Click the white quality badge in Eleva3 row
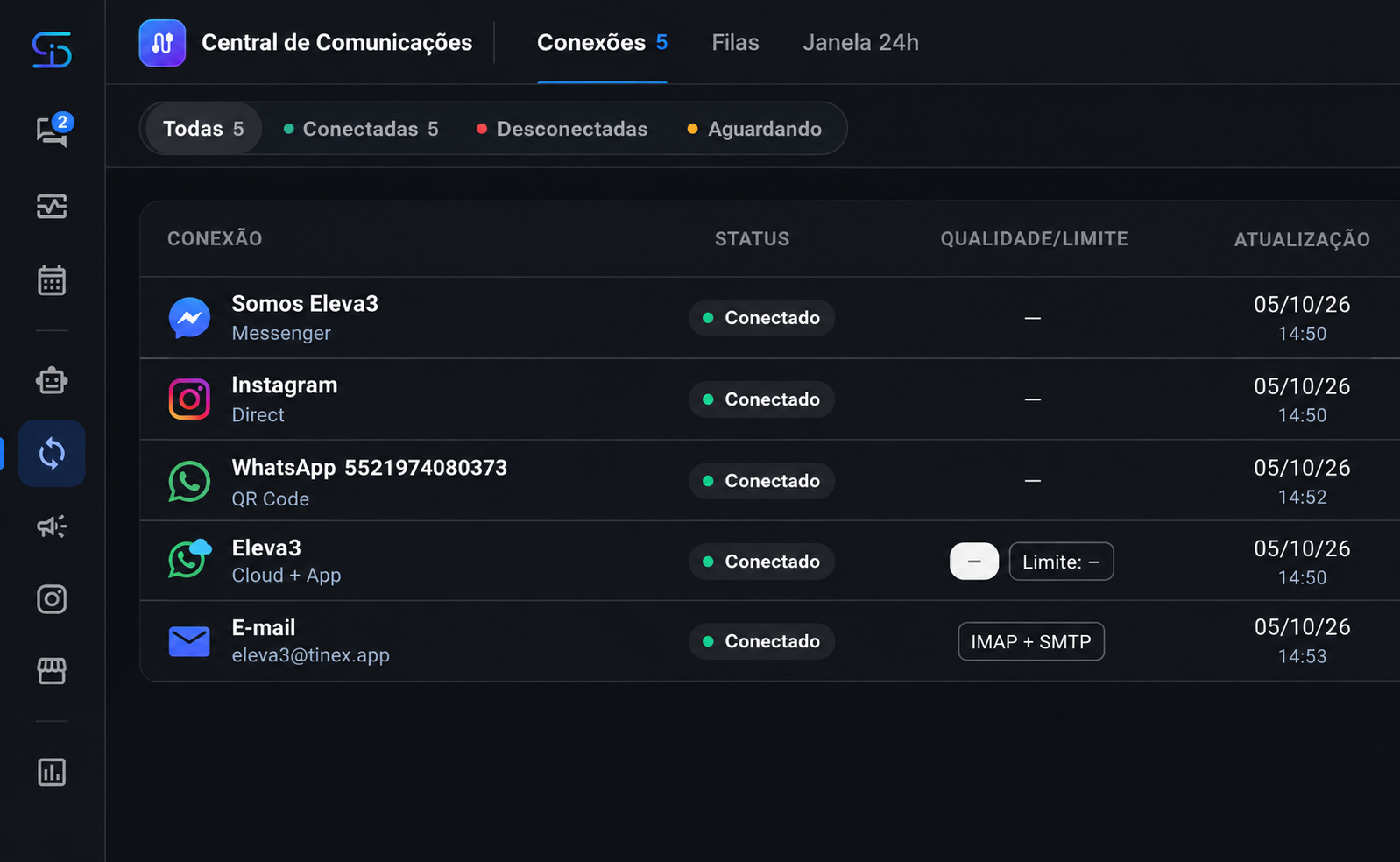 click(974, 562)
